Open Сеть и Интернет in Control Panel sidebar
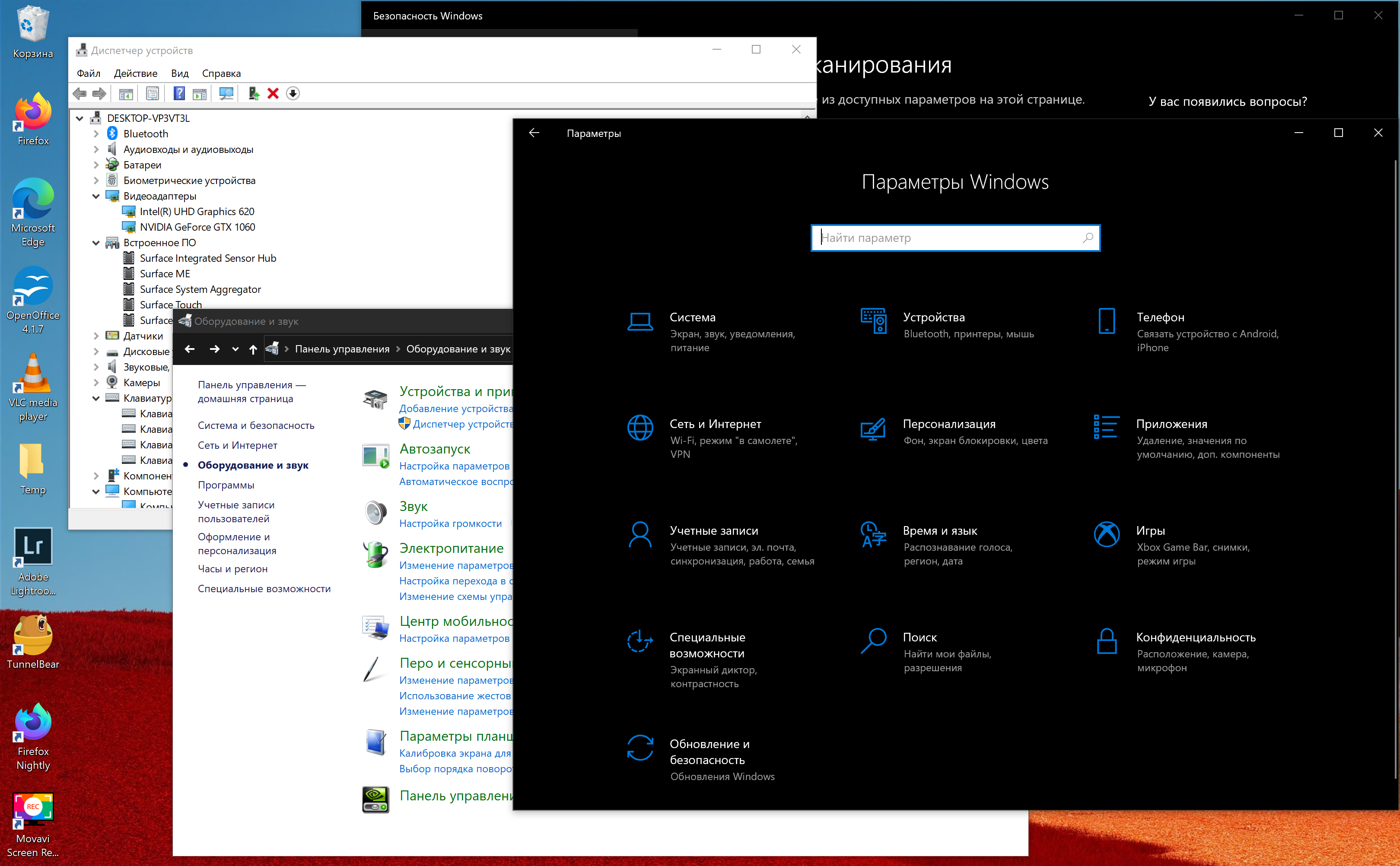The image size is (1400, 866). coord(237,445)
